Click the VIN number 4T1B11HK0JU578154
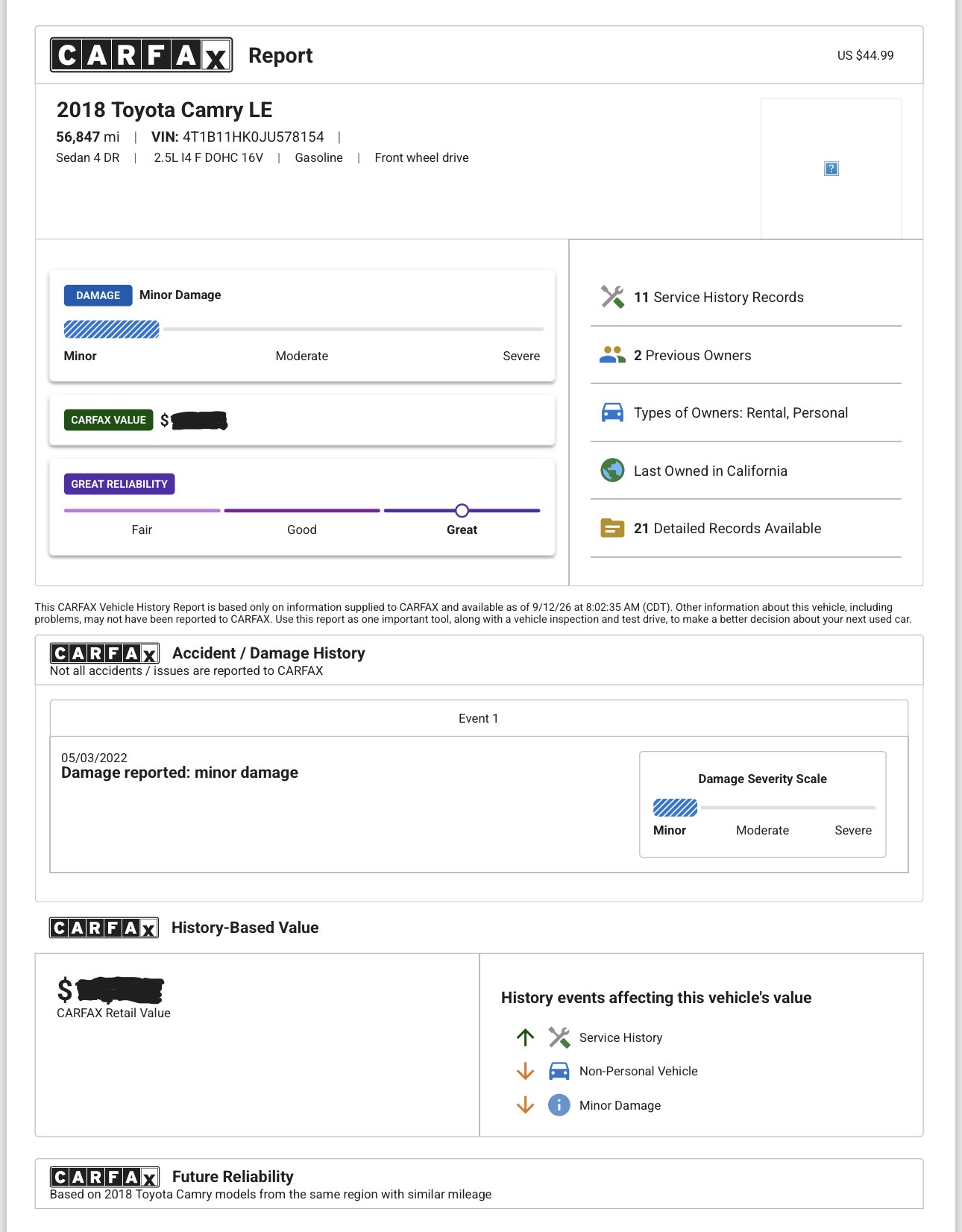 [x=254, y=136]
